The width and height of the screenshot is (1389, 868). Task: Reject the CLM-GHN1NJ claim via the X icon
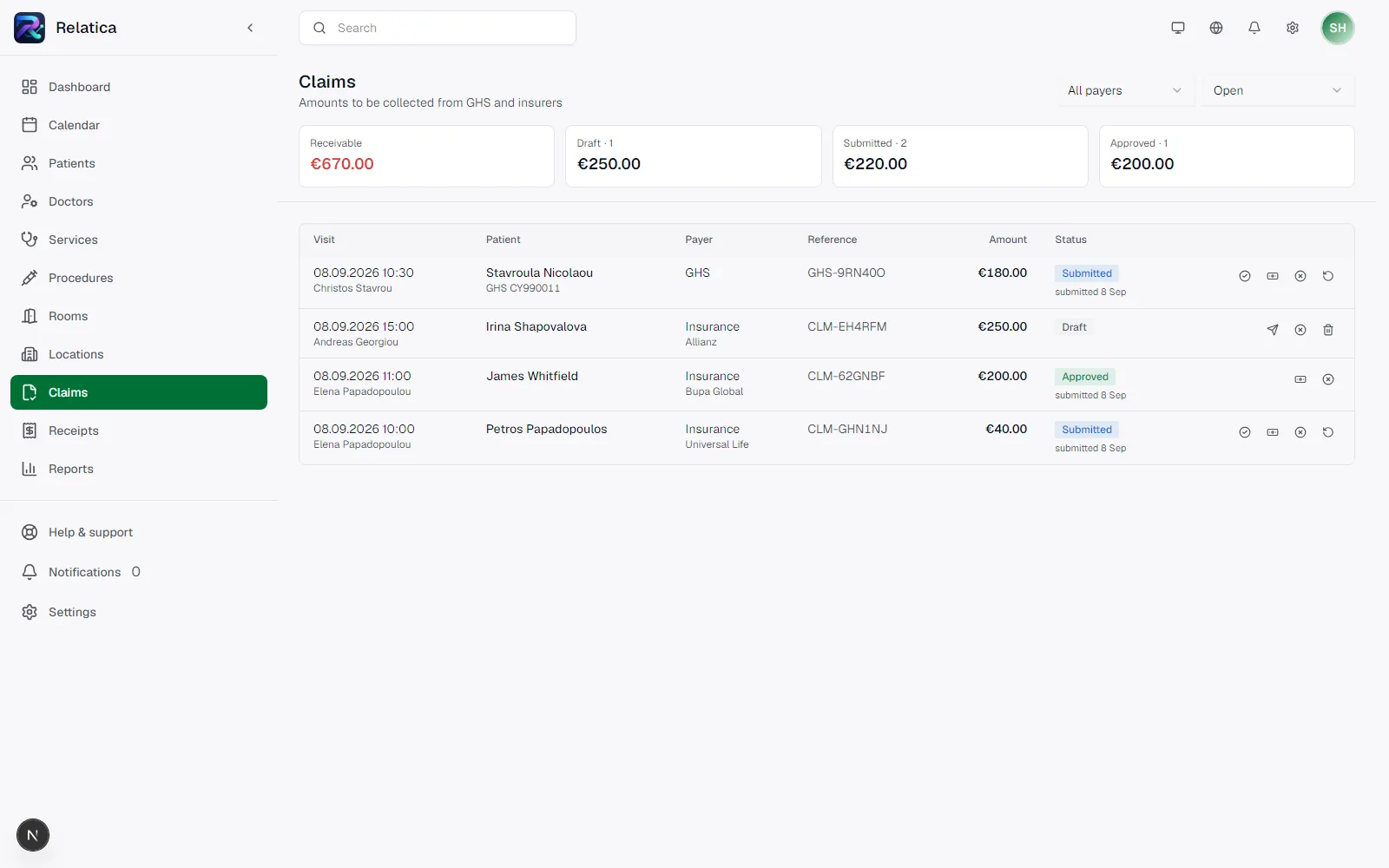1300,432
